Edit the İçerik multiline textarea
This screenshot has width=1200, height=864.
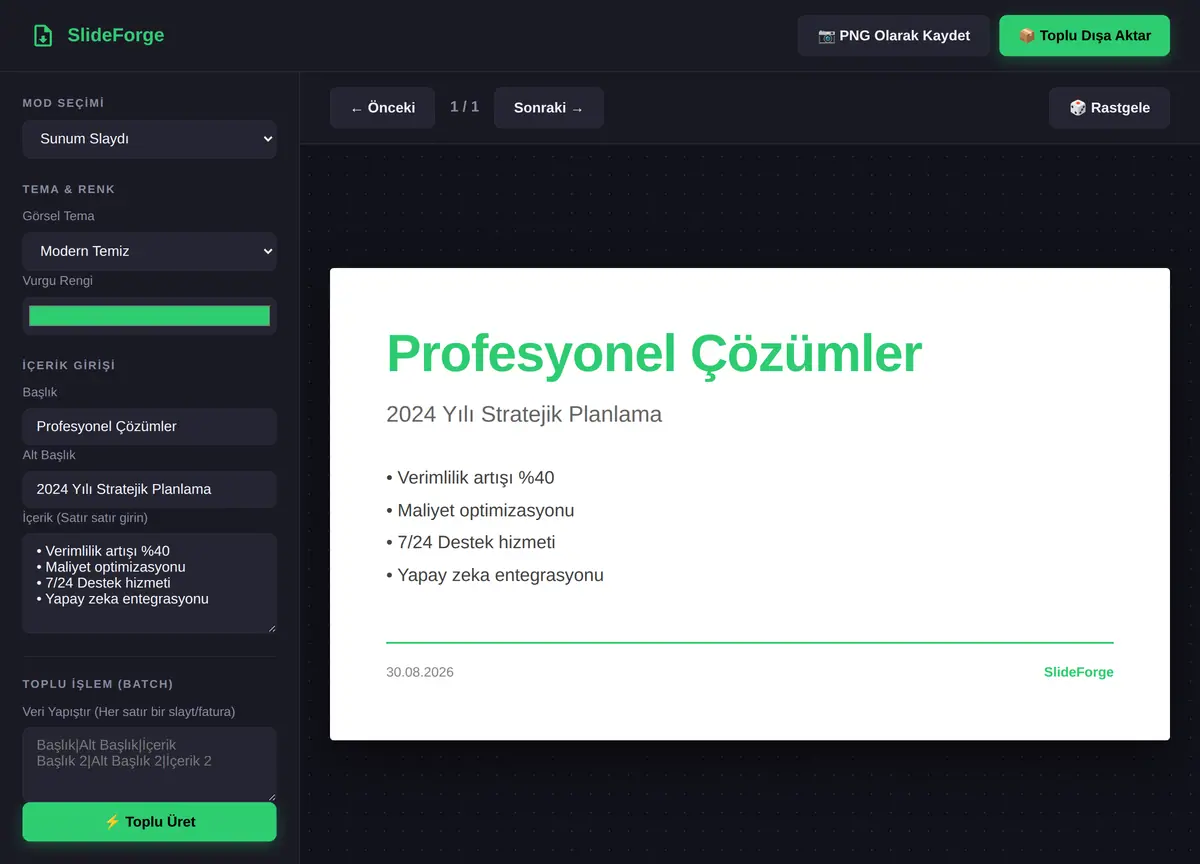[149, 583]
